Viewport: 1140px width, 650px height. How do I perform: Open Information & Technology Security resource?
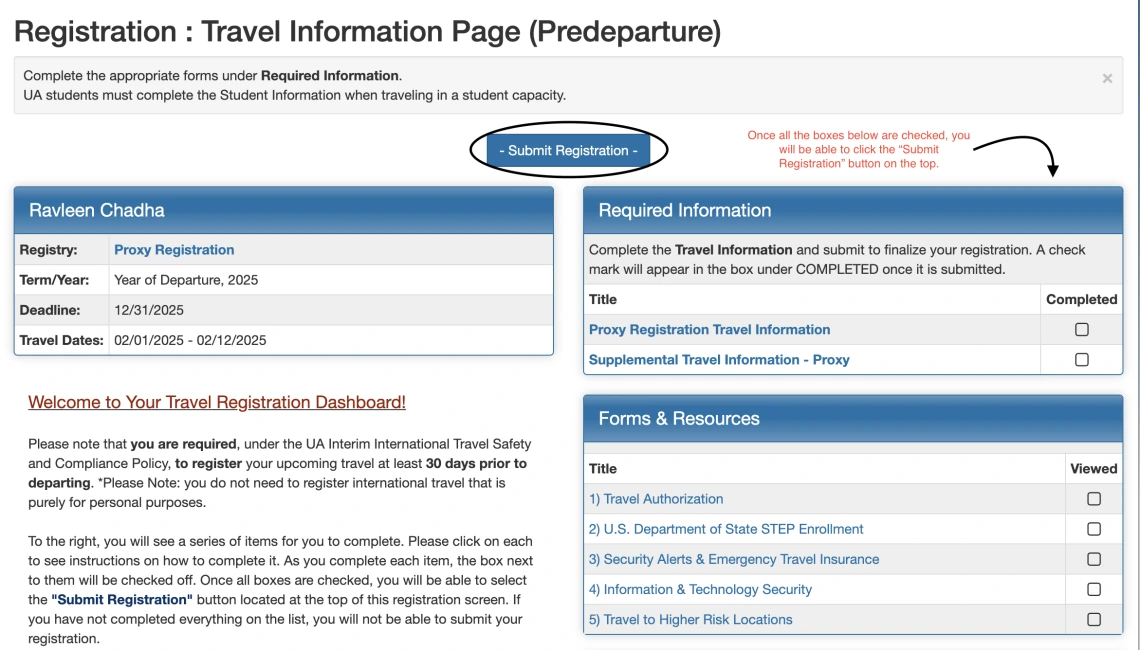[700, 590]
